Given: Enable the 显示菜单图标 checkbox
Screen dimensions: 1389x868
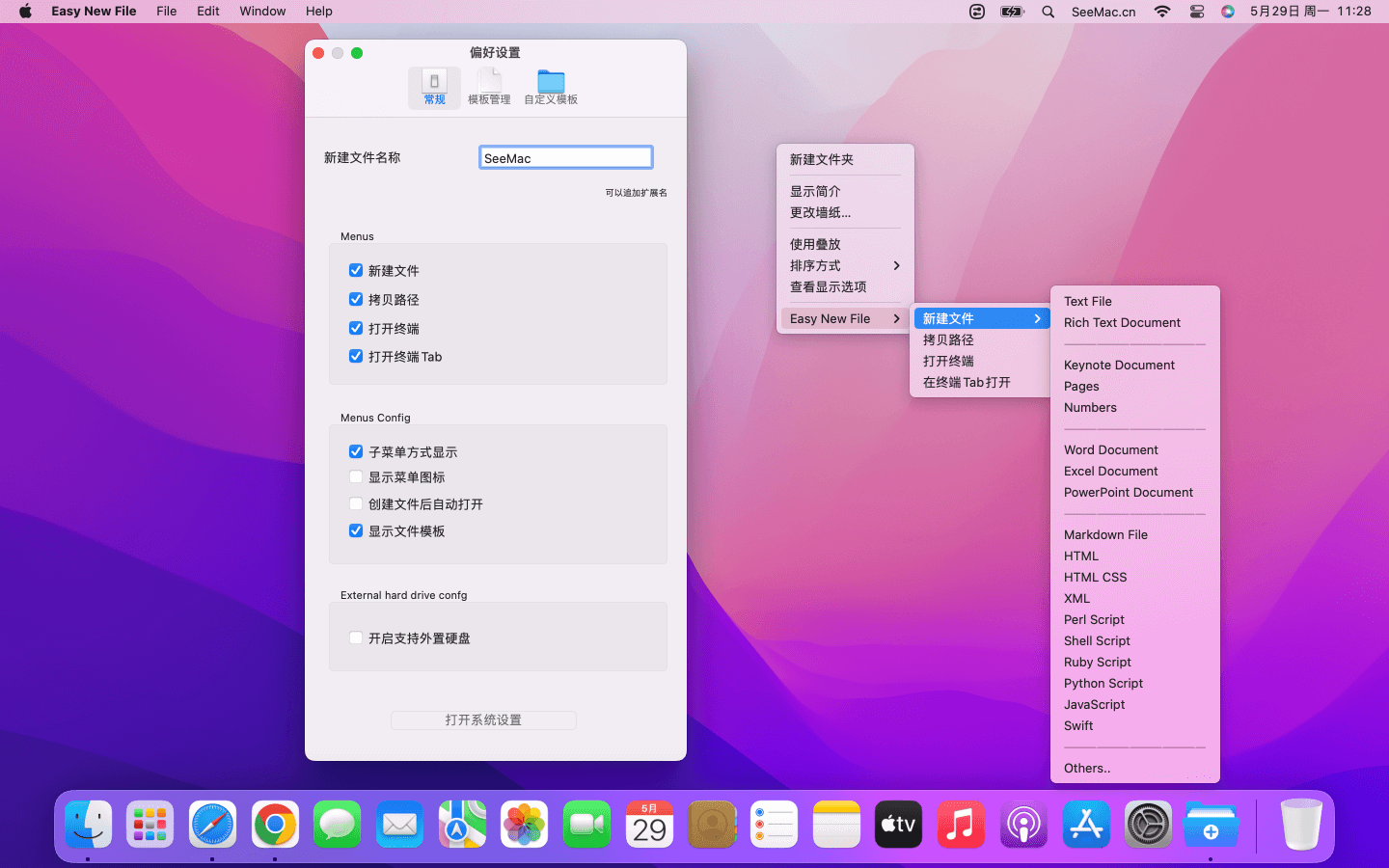Looking at the screenshot, I should coord(356,476).
